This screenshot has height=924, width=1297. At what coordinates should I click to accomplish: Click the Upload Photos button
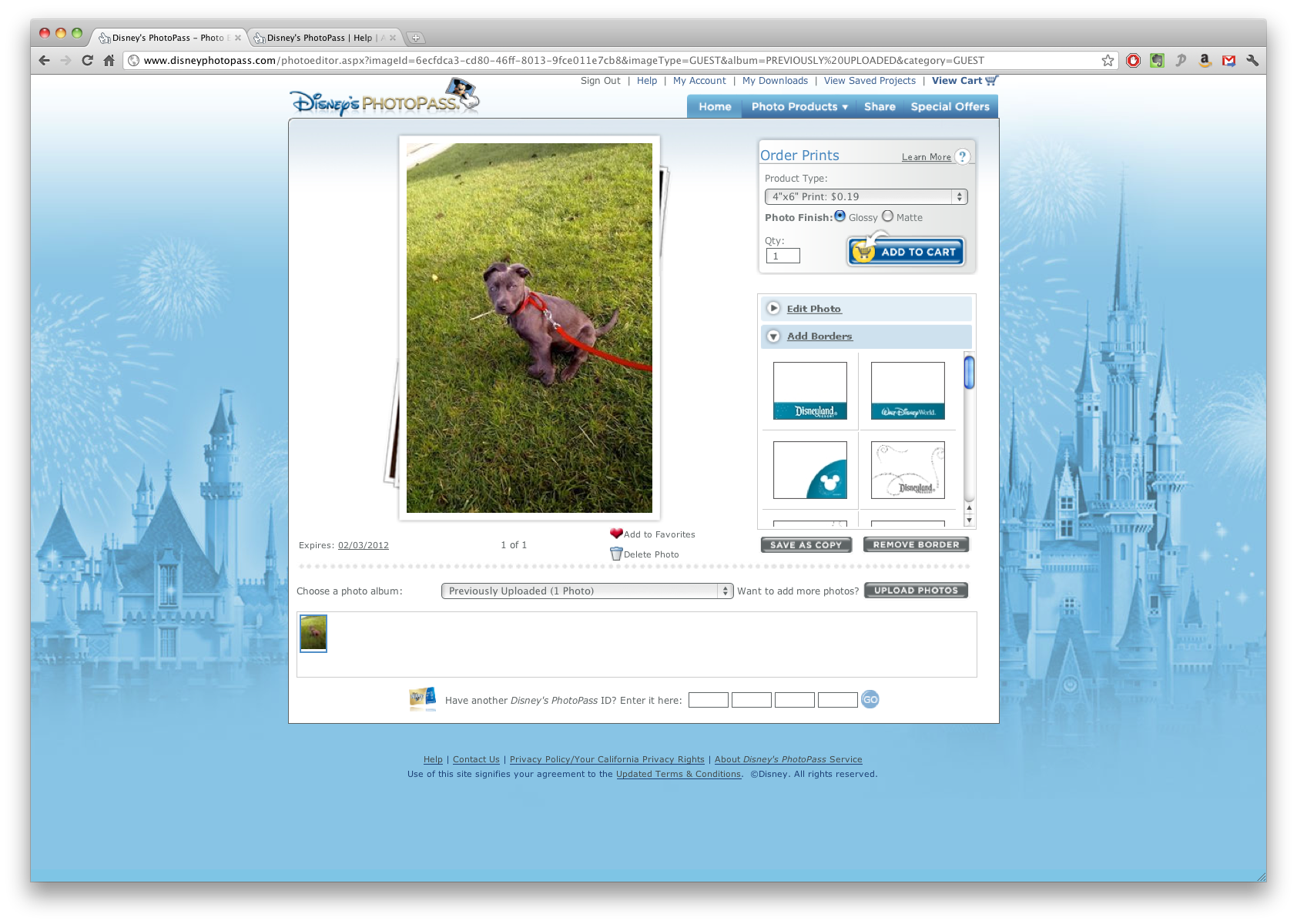(916, 591)
